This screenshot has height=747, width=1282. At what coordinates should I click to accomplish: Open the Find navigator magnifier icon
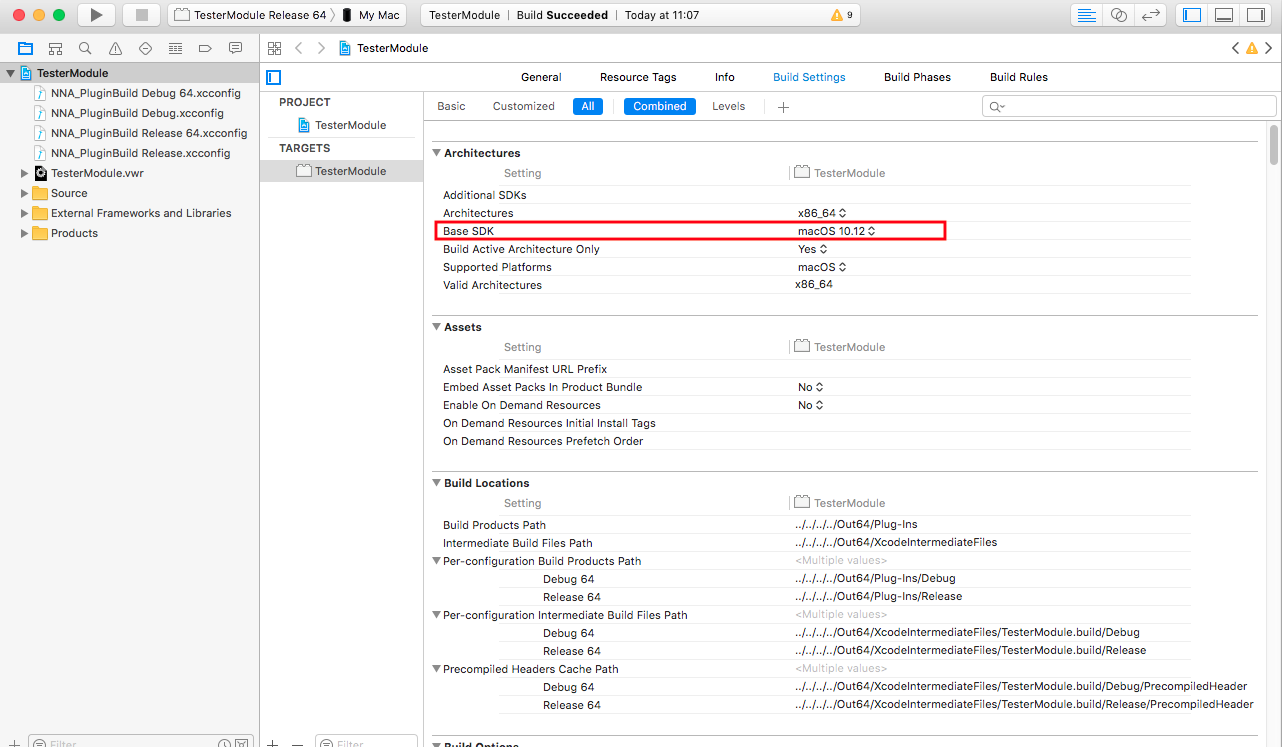point(85,48)
